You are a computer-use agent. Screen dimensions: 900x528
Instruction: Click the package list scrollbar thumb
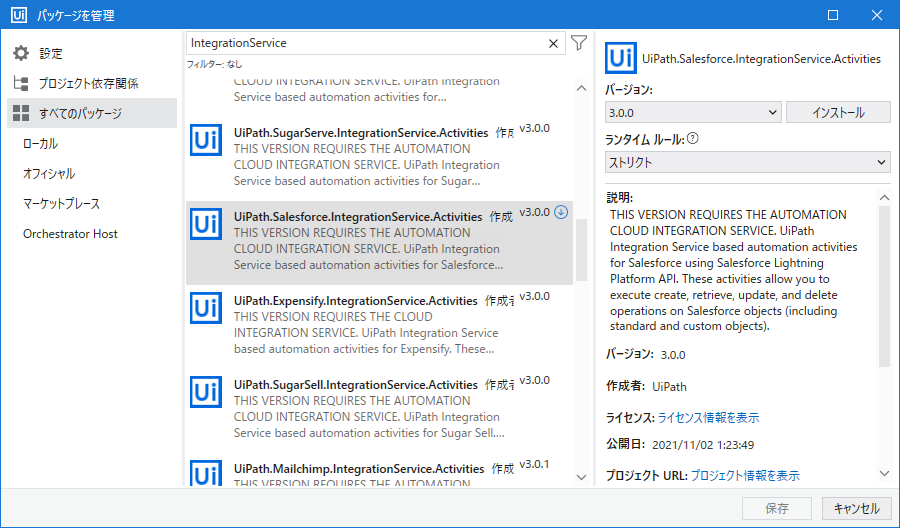coord(581,250)
